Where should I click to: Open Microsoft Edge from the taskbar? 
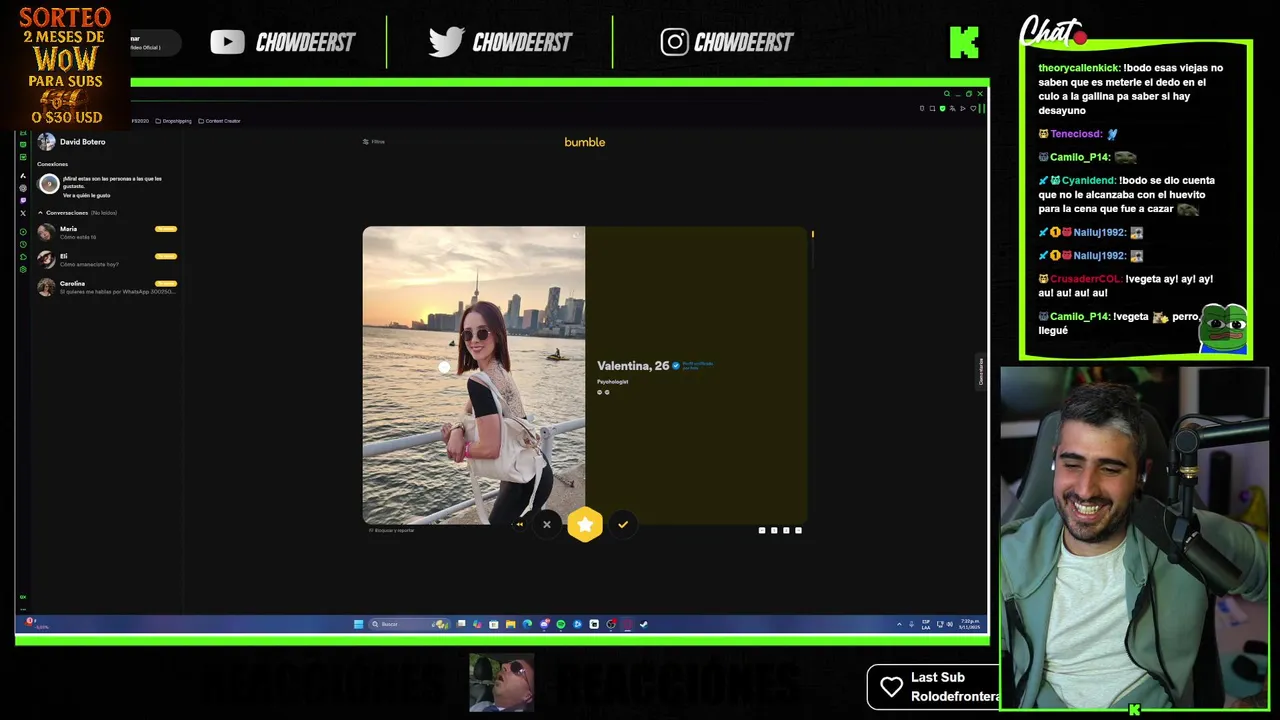click(x=527, y=624)
